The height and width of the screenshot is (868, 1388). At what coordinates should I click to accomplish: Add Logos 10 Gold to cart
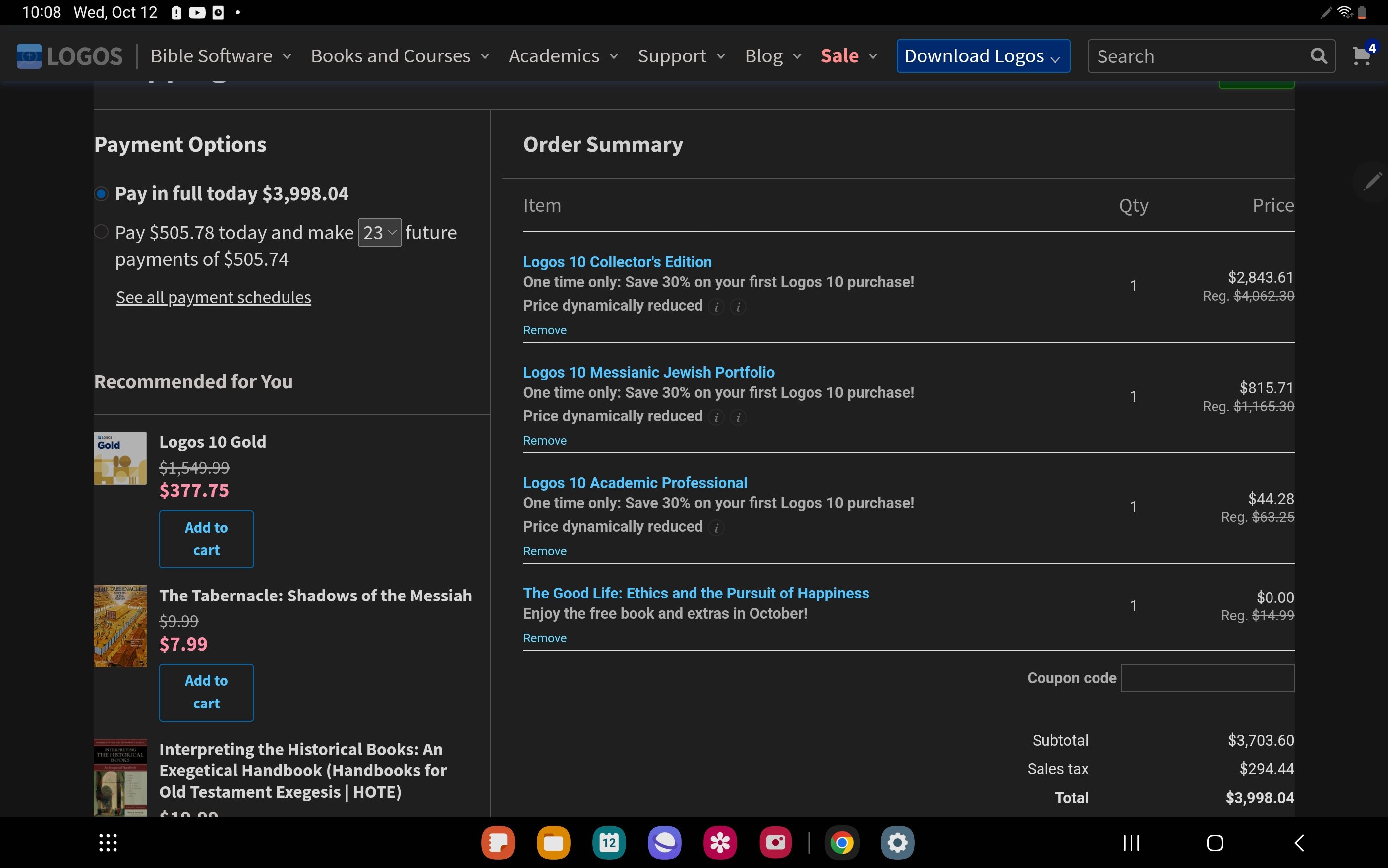(x=206, y=539)
